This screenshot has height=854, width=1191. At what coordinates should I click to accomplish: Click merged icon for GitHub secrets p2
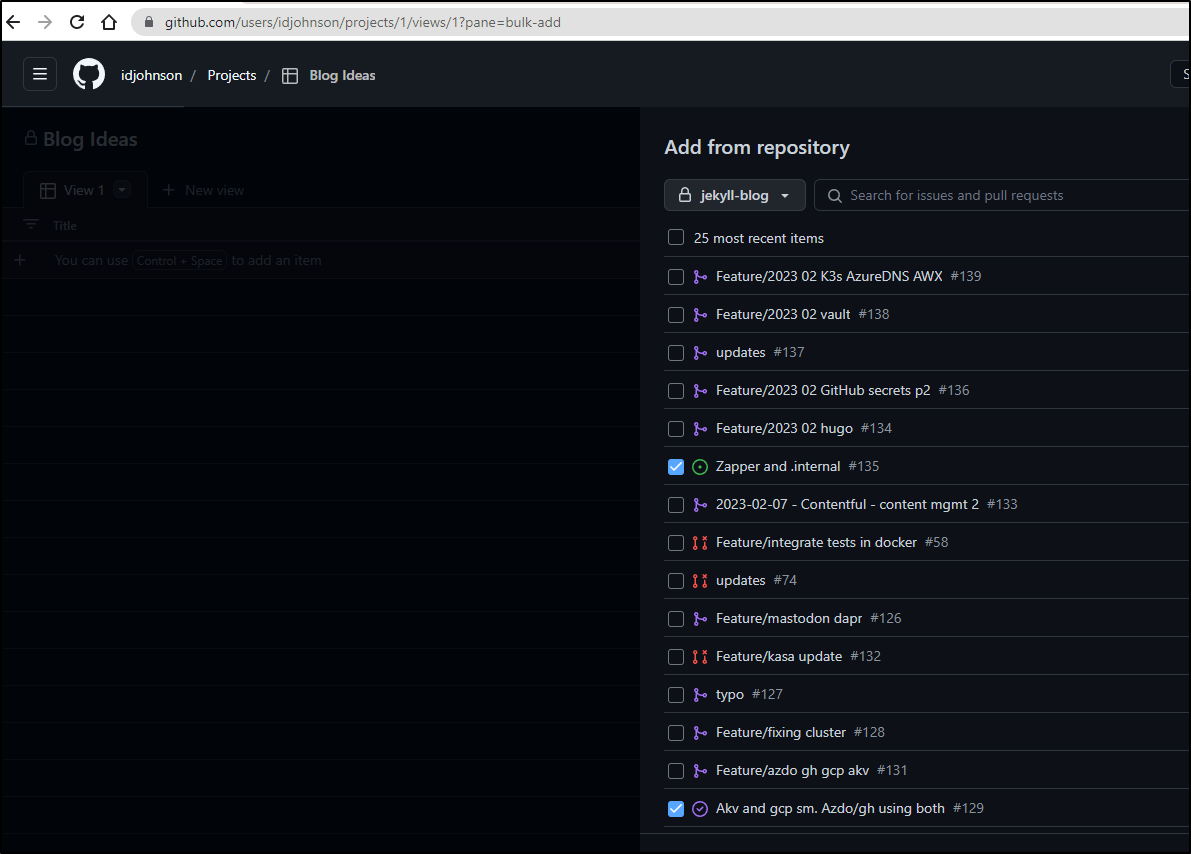coord(700,391)
